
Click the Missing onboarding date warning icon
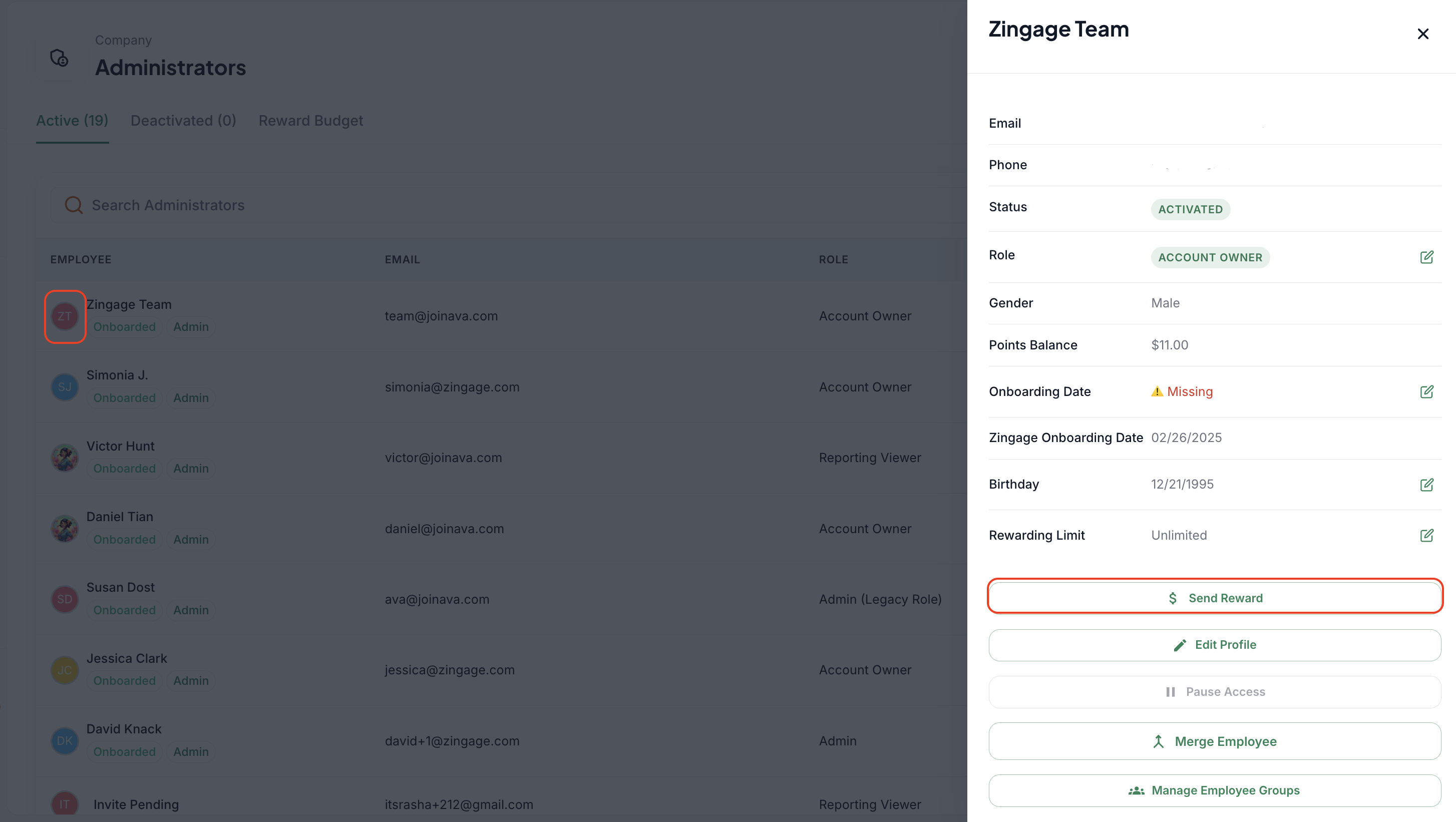1157,391
